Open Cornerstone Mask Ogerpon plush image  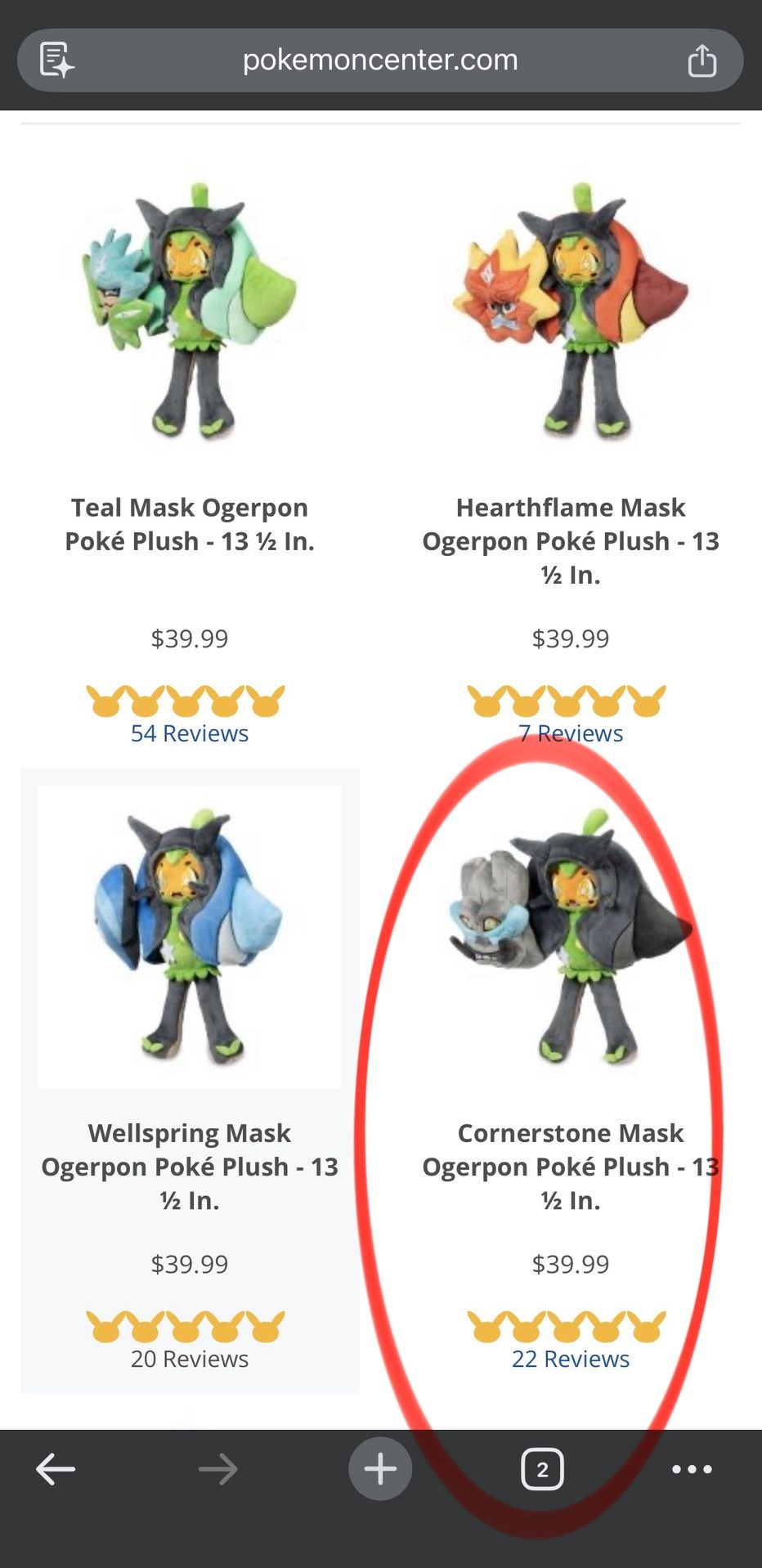point(571,937)
